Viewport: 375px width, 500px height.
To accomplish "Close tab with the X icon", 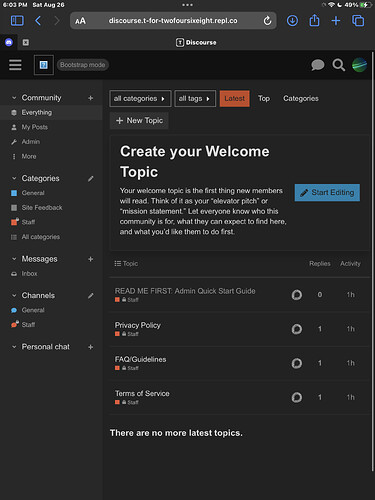I will (26, 42).
